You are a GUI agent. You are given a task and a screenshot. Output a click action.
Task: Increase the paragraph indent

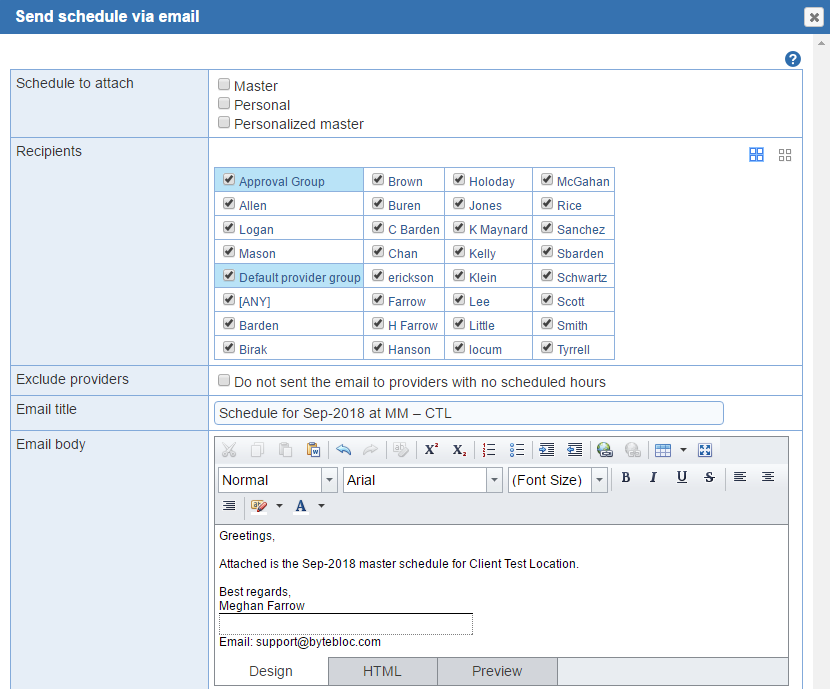pyautogui.click(x=546, y=450)
